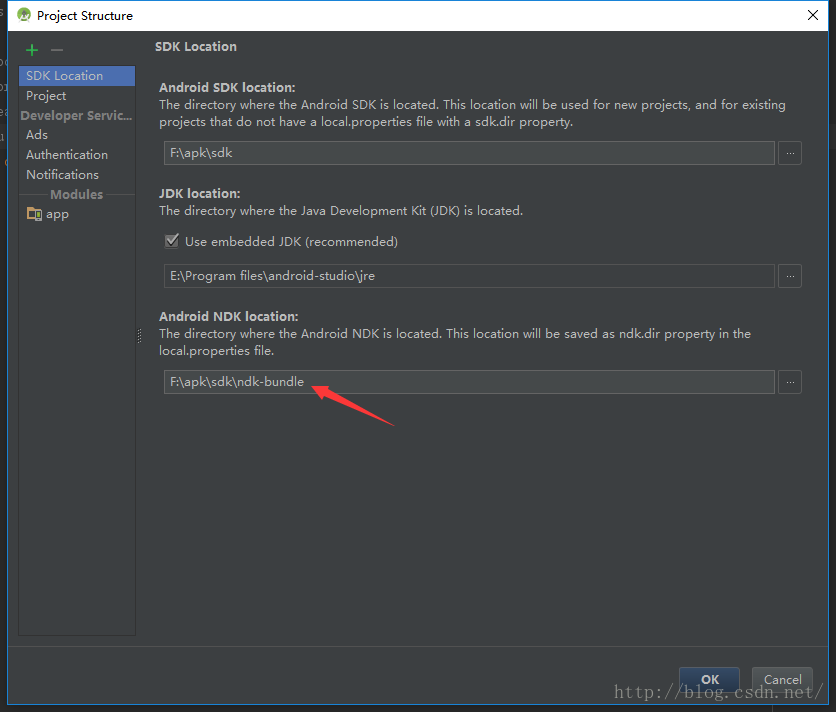The width and height of the screenshot is (836, 712).
Task: Click the minus remove module icon
Action: coord(57,50)
